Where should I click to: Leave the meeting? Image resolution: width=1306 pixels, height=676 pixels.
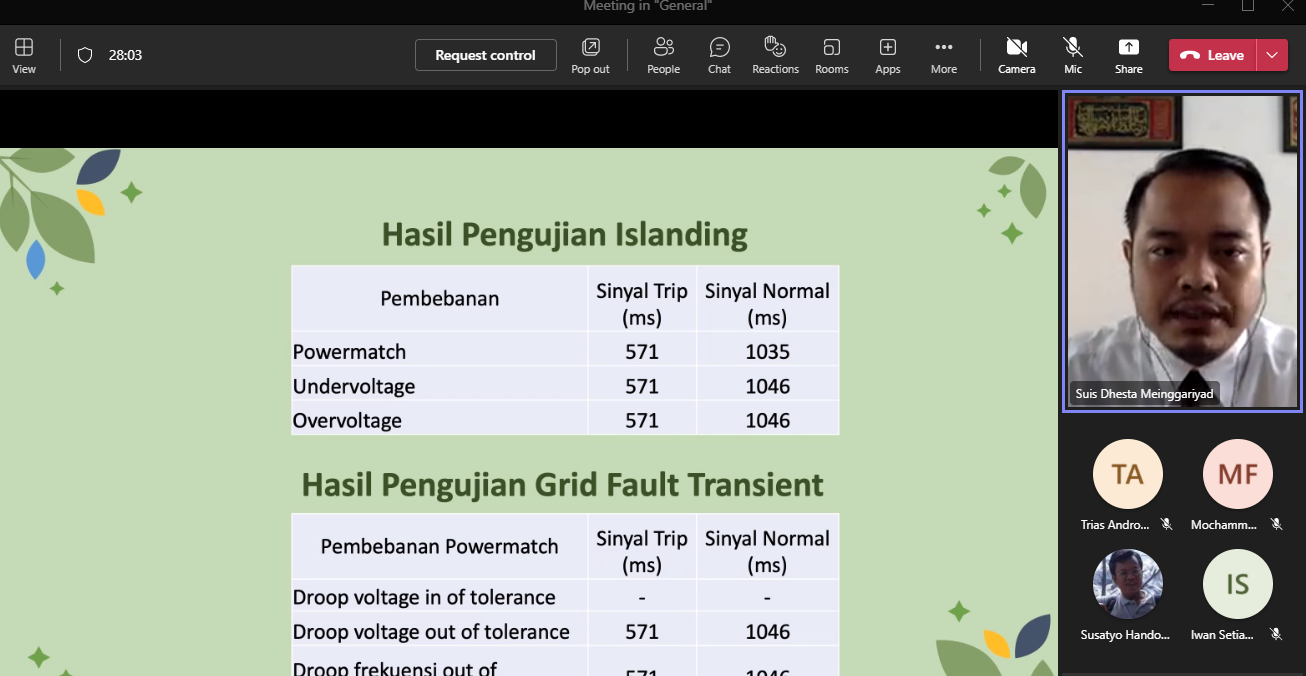click(1213, 55)
